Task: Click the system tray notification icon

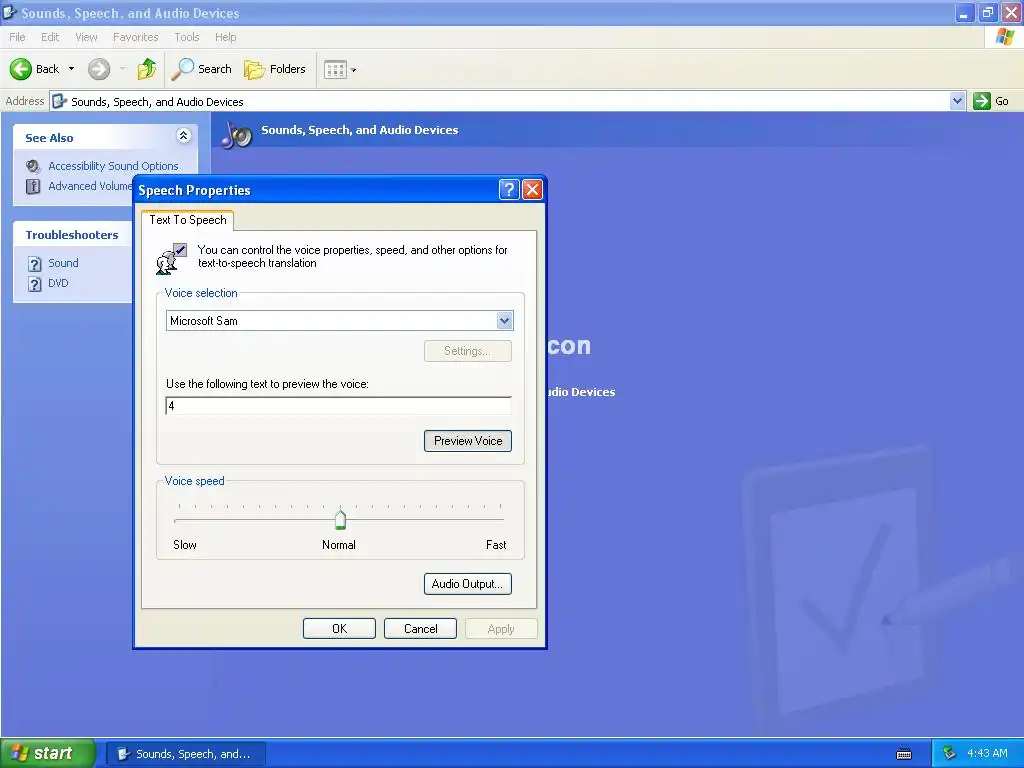Action: click(x=949, y=754)
